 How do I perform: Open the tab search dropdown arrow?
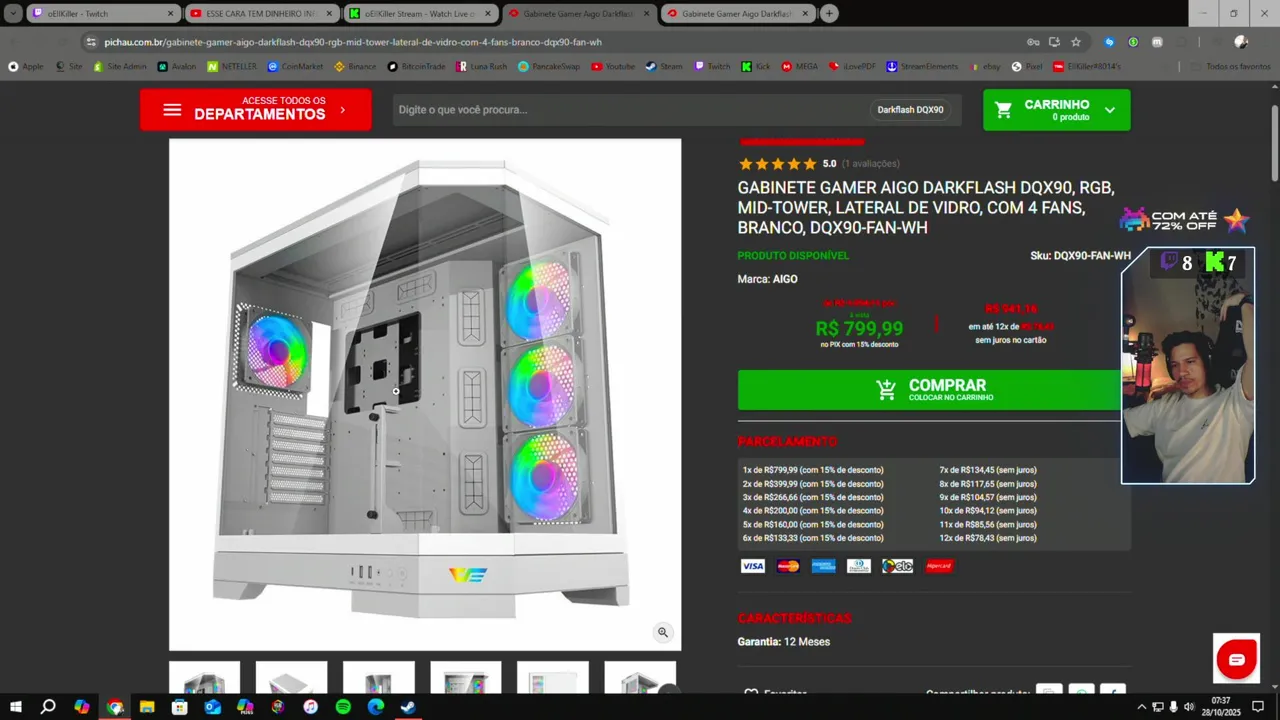click(13, 13)
